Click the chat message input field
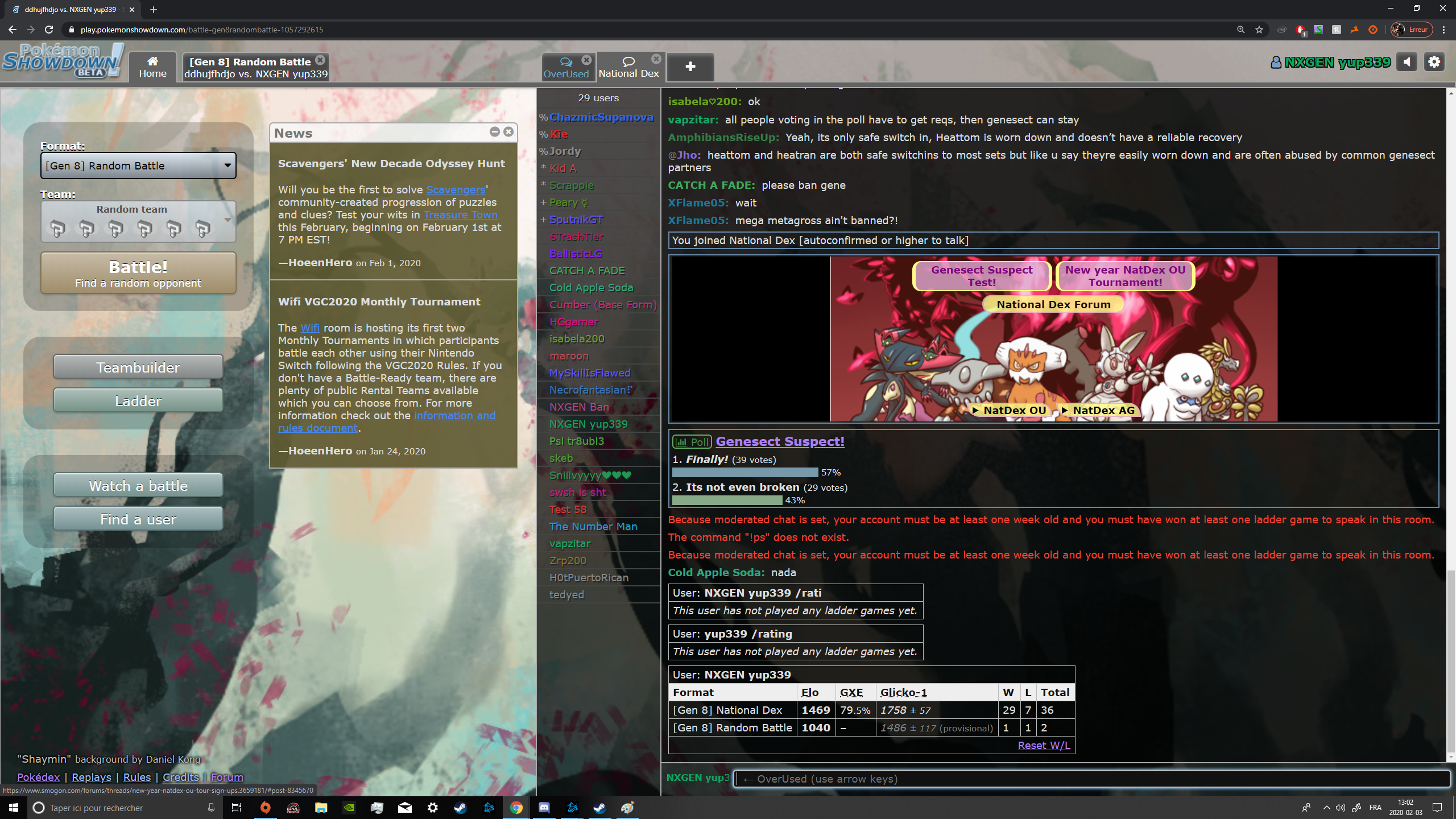This screenshot has width=1456, height=819. (1092, 779)
